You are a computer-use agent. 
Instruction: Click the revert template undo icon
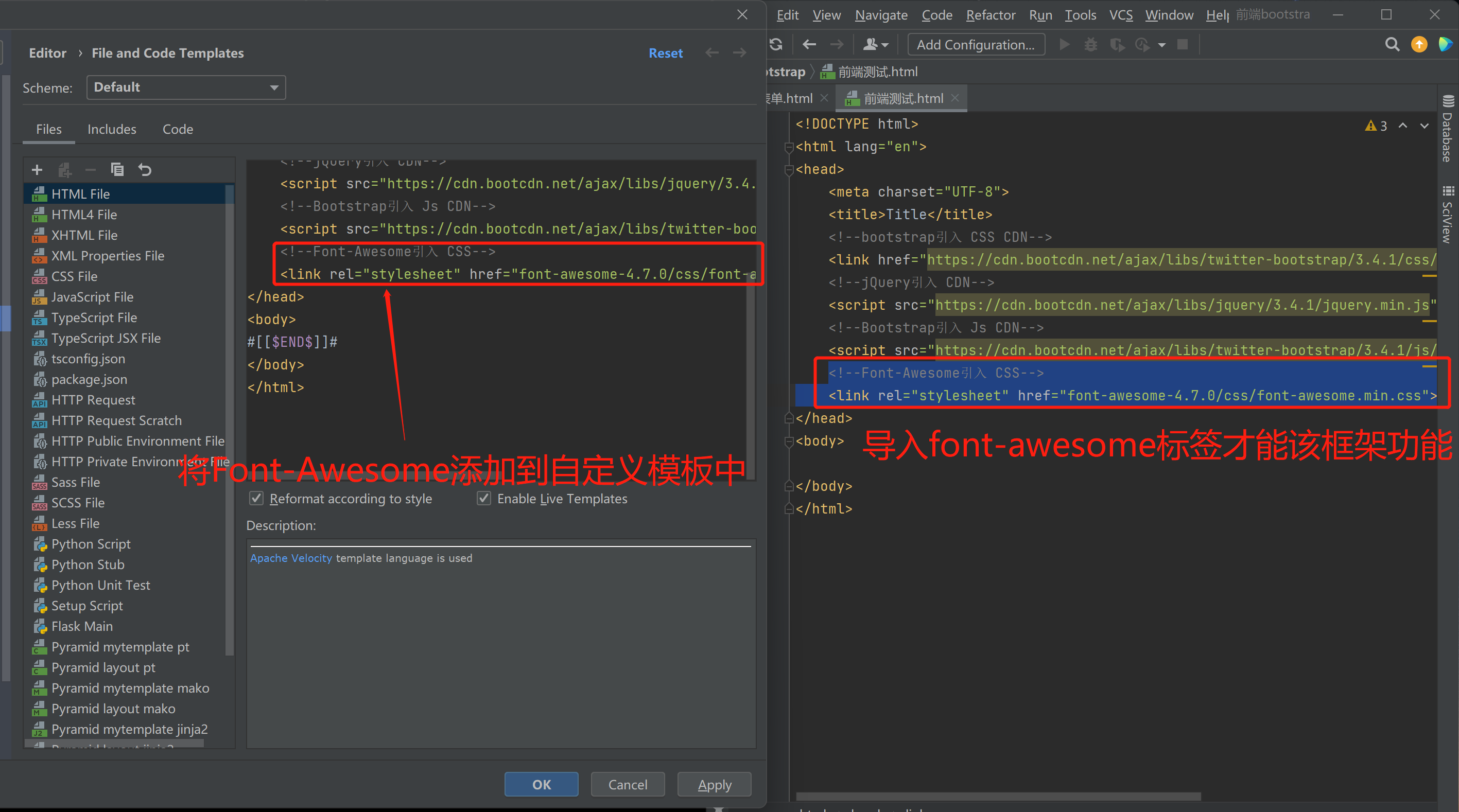click(145, 170)
